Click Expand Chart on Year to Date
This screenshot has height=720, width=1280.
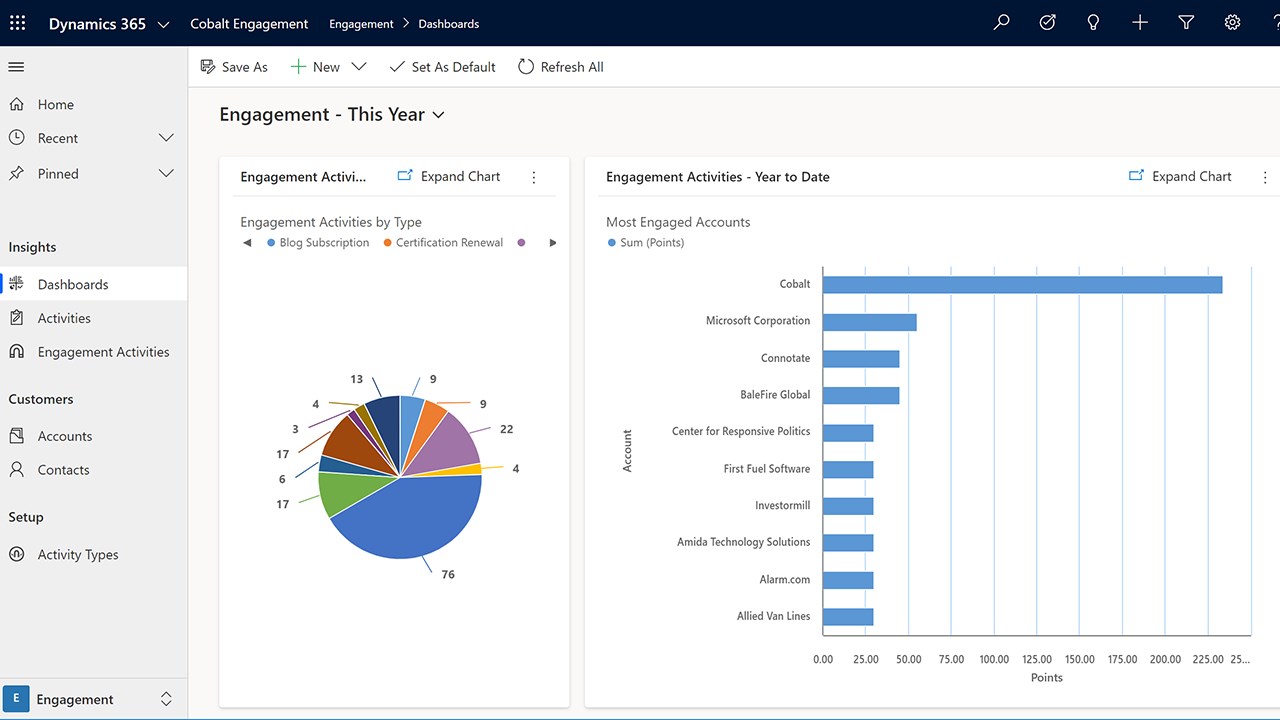[x=1180, y=176]
